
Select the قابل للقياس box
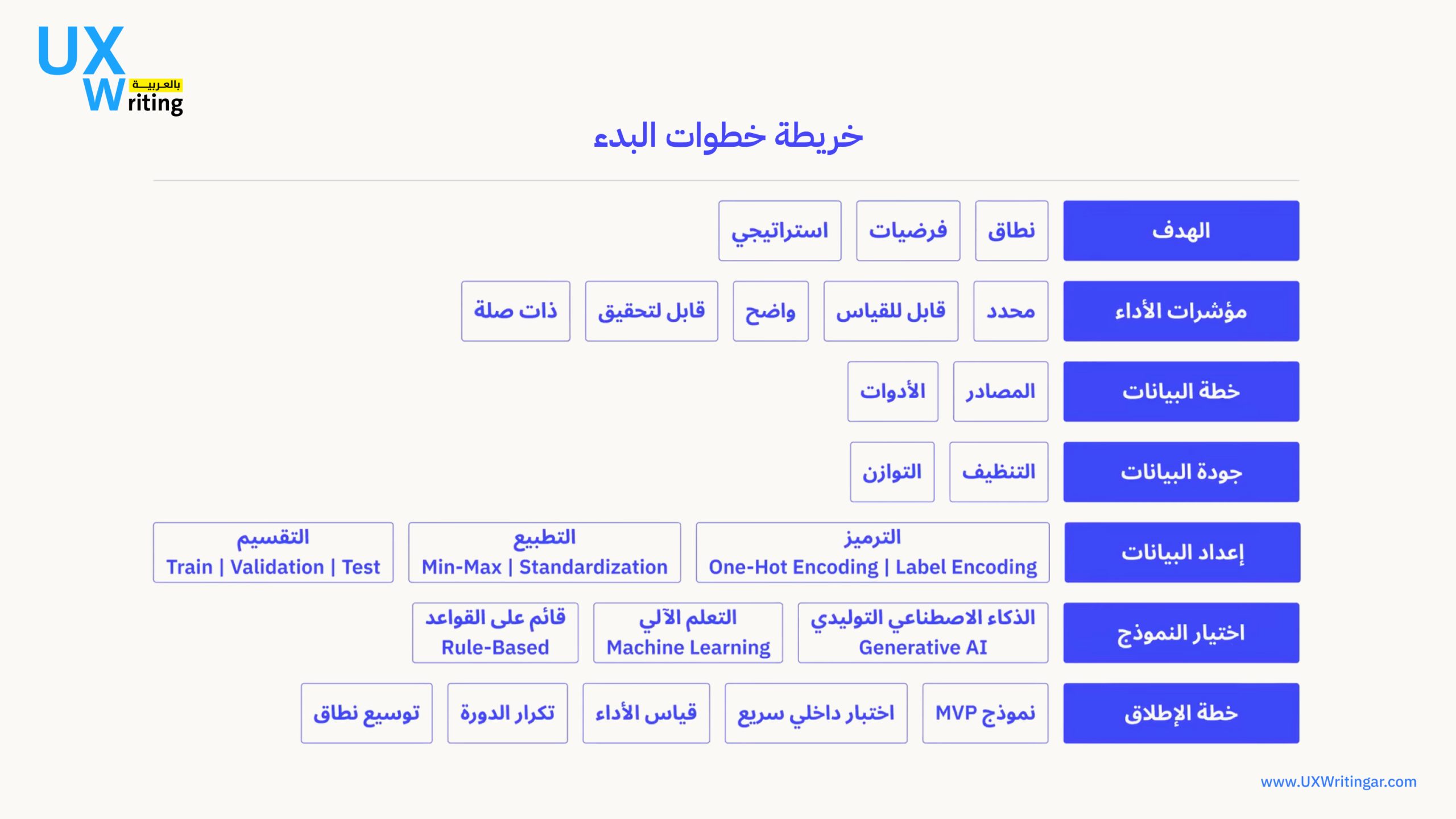click(891, 311)
